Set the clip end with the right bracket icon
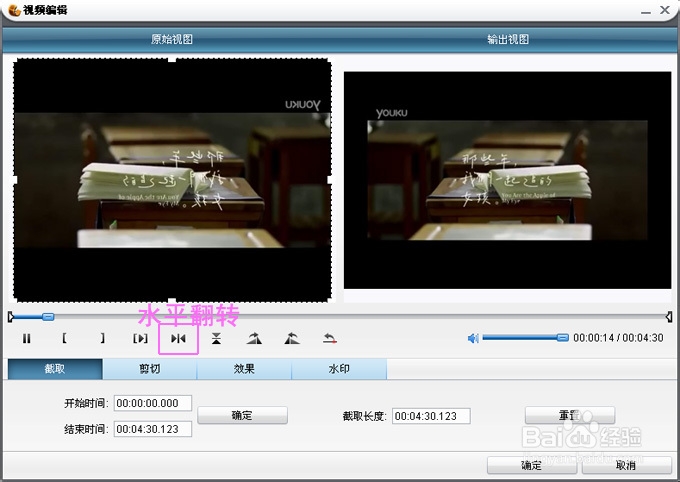 tap(102, 338)
